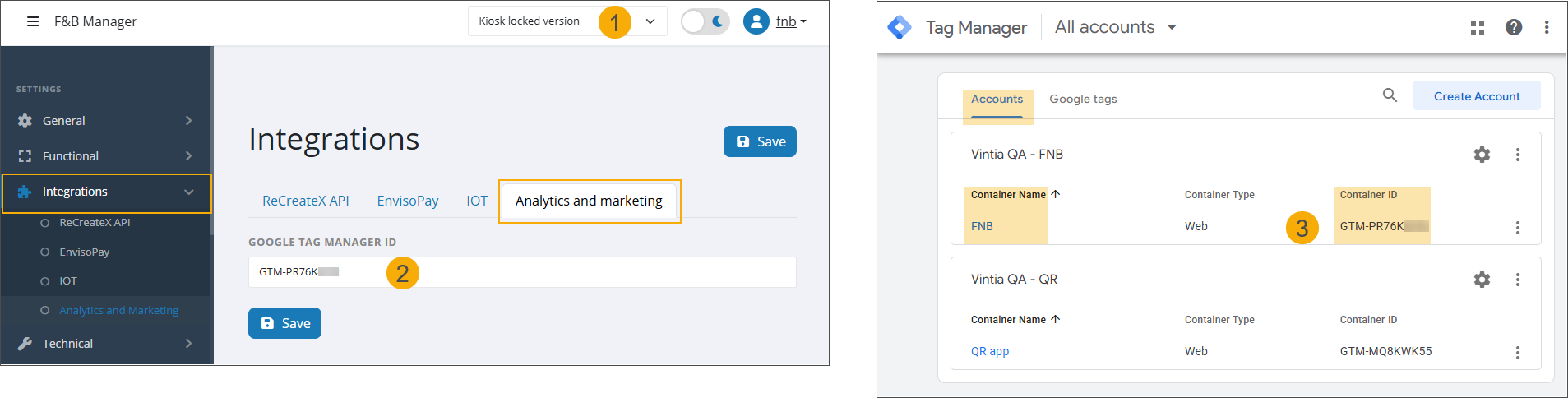Click the GTM-MQ8KWK55 container ID

tap(1385, 351)
